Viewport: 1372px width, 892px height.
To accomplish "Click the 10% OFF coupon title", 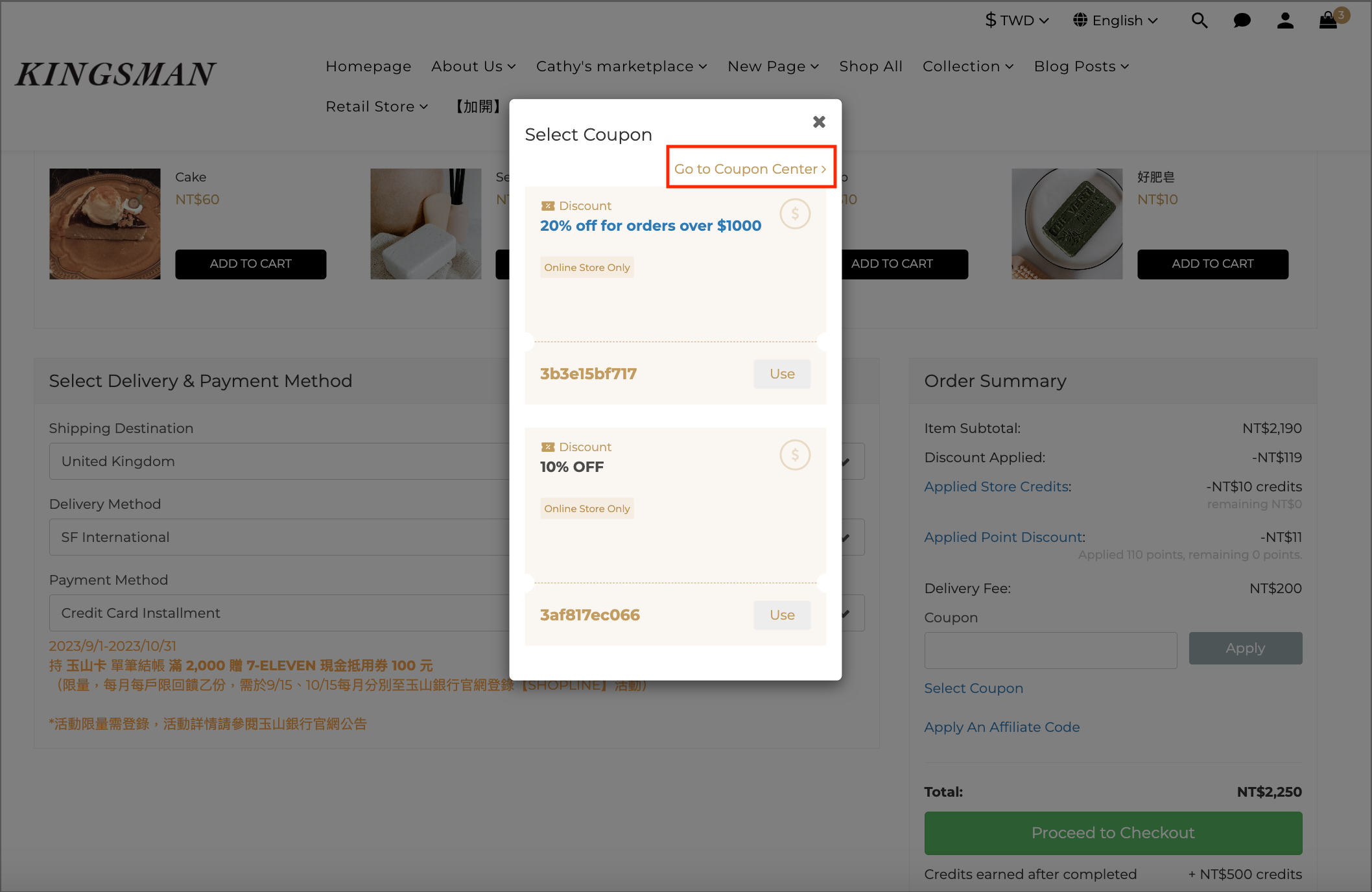I will (x=572, y=467).
